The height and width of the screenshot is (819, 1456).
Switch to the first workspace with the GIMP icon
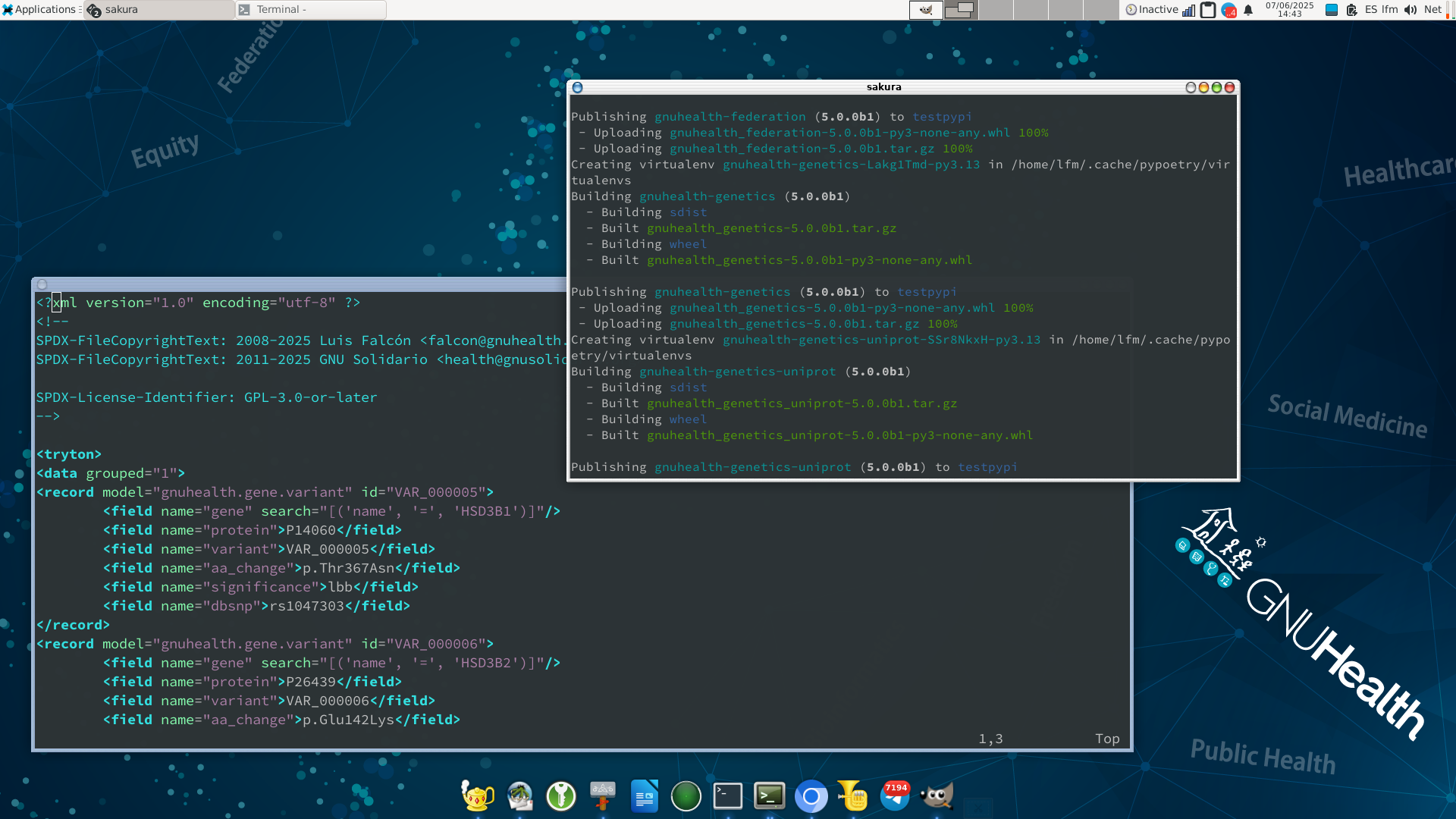pyautogui.click(x=926, y=10)
